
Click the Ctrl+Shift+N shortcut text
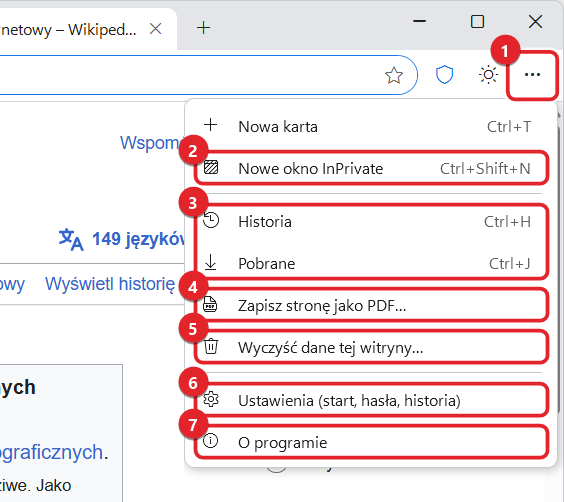pos(485,169)
